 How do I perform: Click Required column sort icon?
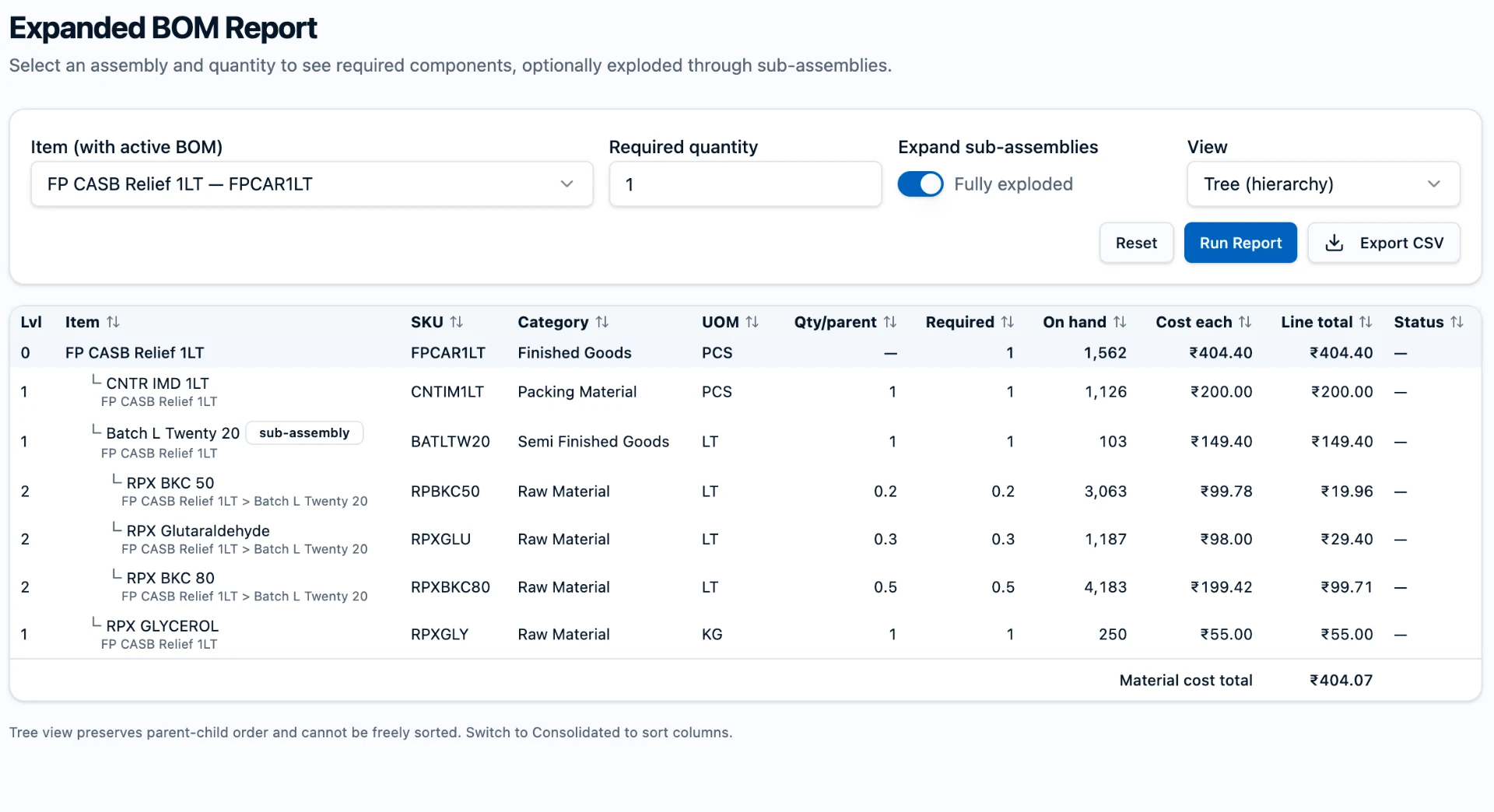(x=1008, y=322)
